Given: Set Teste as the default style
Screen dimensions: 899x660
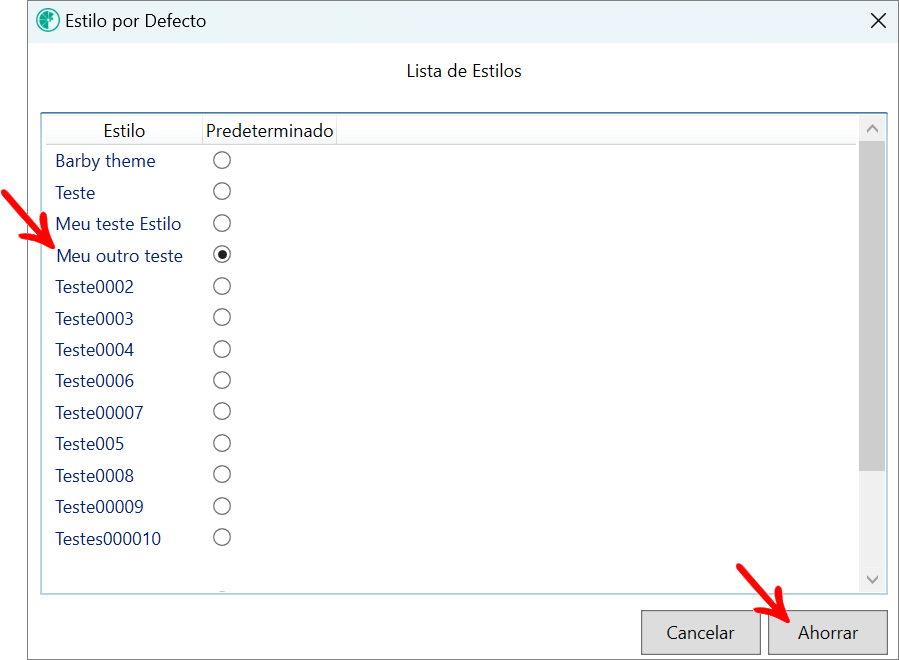Looking at the screenshot, I should click(221, 191).
